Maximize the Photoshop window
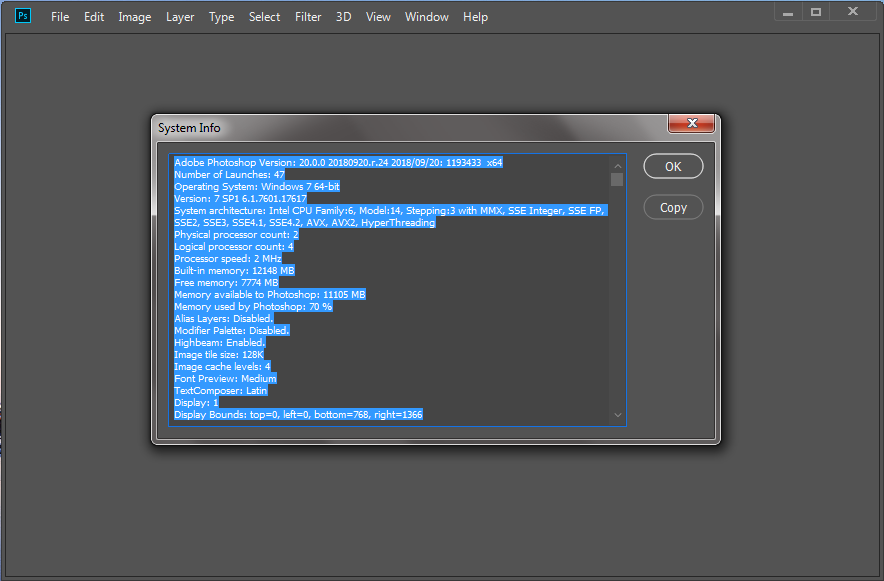 (x=816, y=12)
